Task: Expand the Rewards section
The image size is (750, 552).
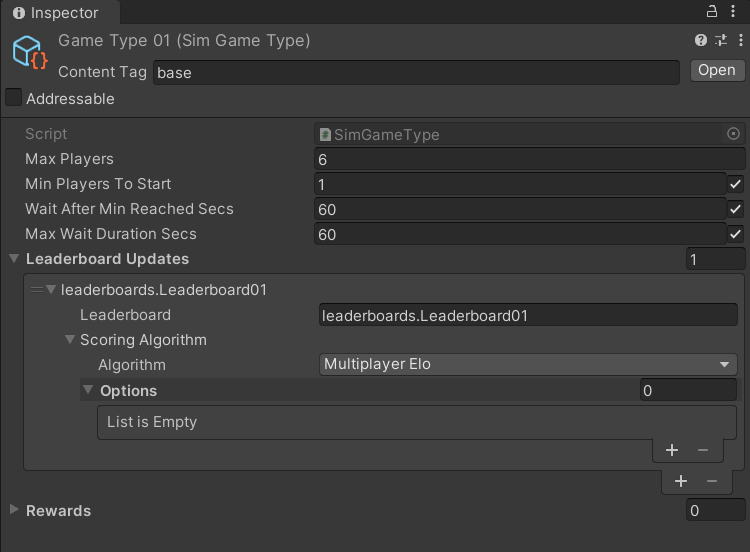Action: [14, 510]
